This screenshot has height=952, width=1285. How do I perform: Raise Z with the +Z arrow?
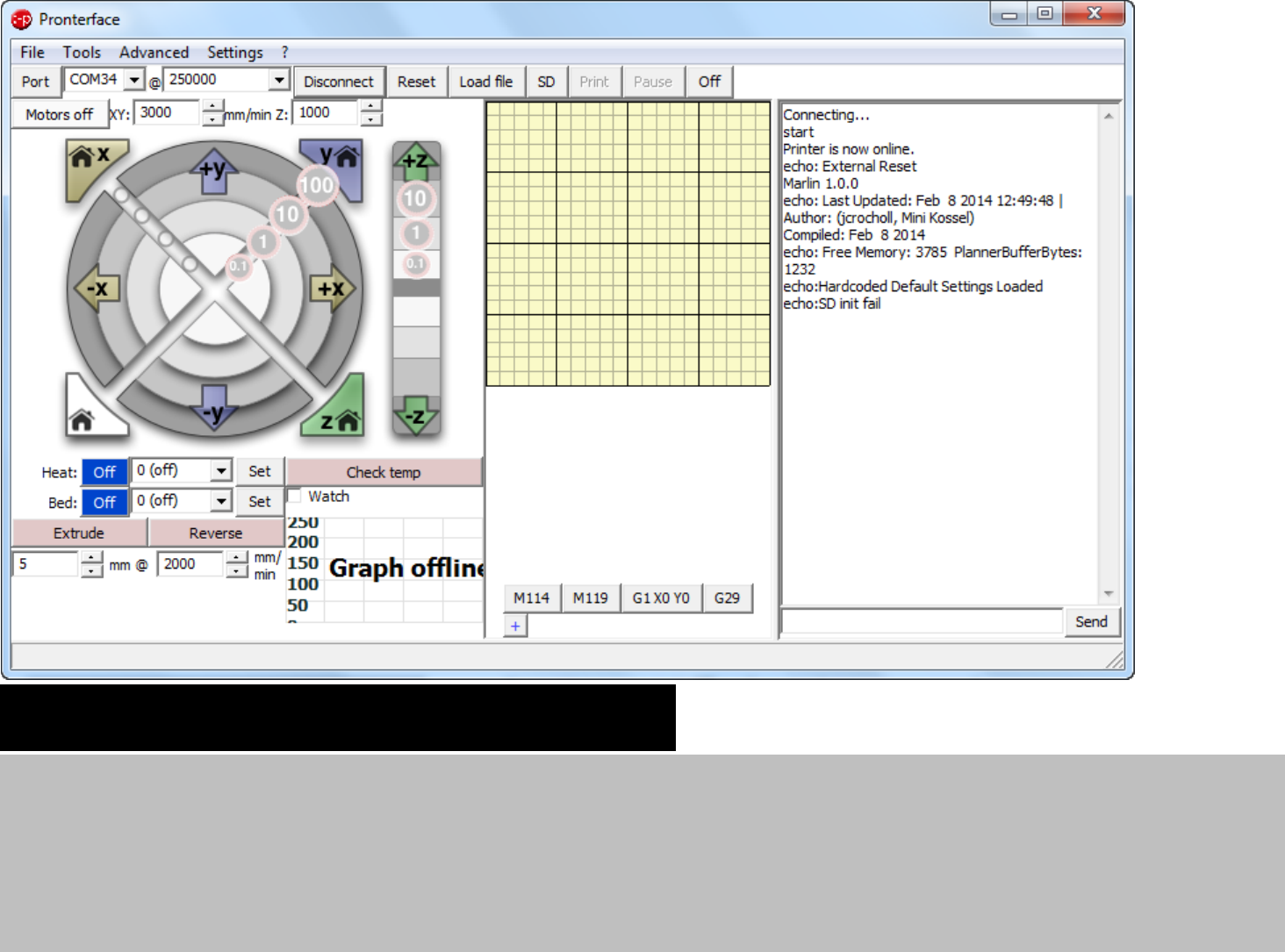[x=415, y=161]
